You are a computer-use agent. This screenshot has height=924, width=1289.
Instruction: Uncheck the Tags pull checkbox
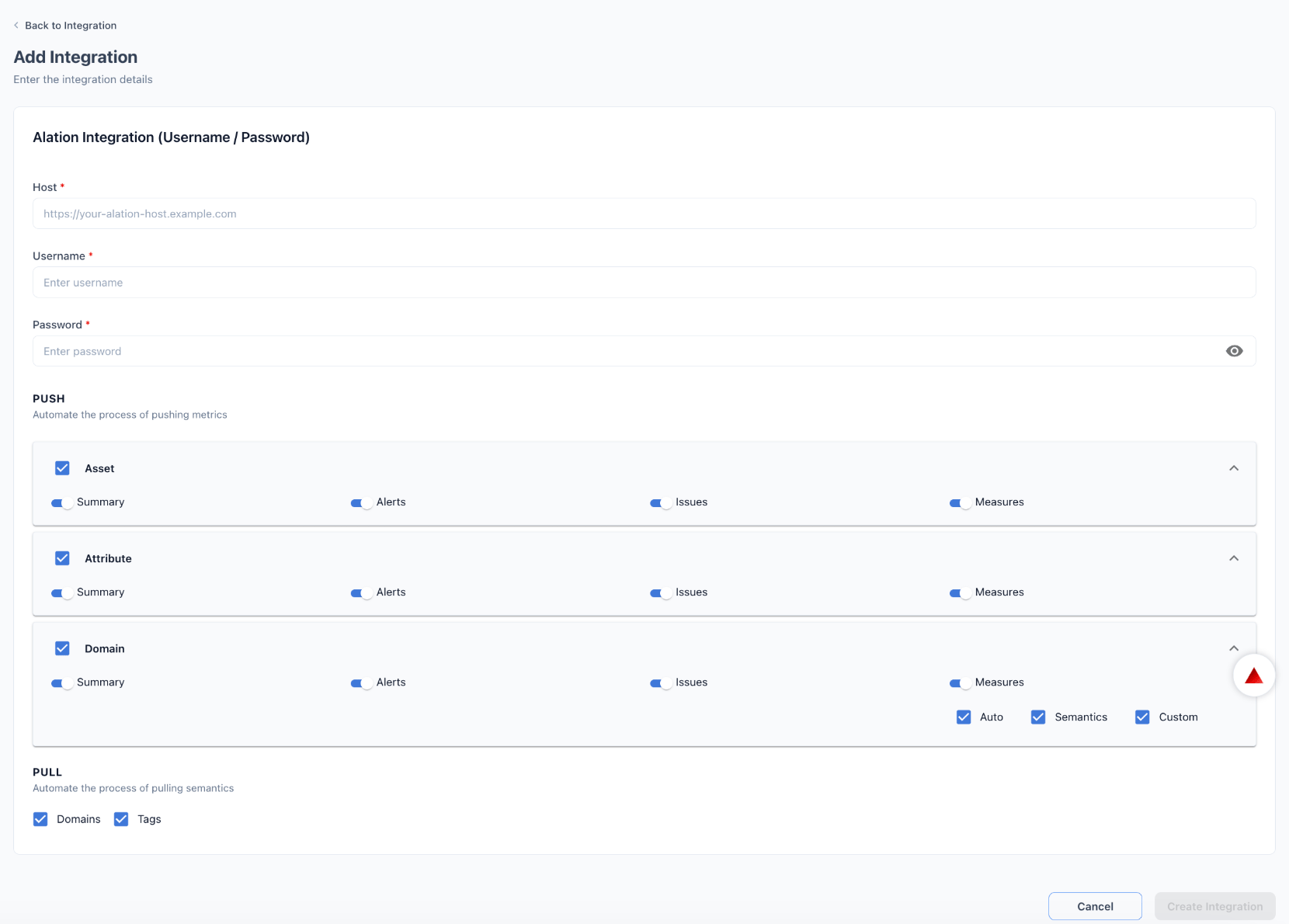tap(121, 819)
